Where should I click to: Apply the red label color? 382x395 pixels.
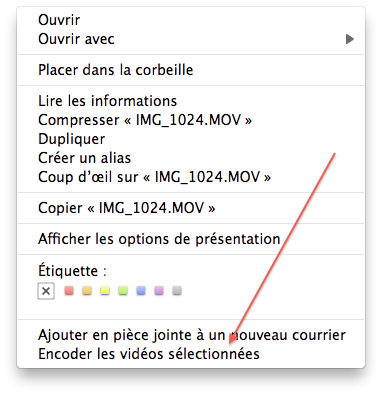pyautogui.click(x=69, y=290)
